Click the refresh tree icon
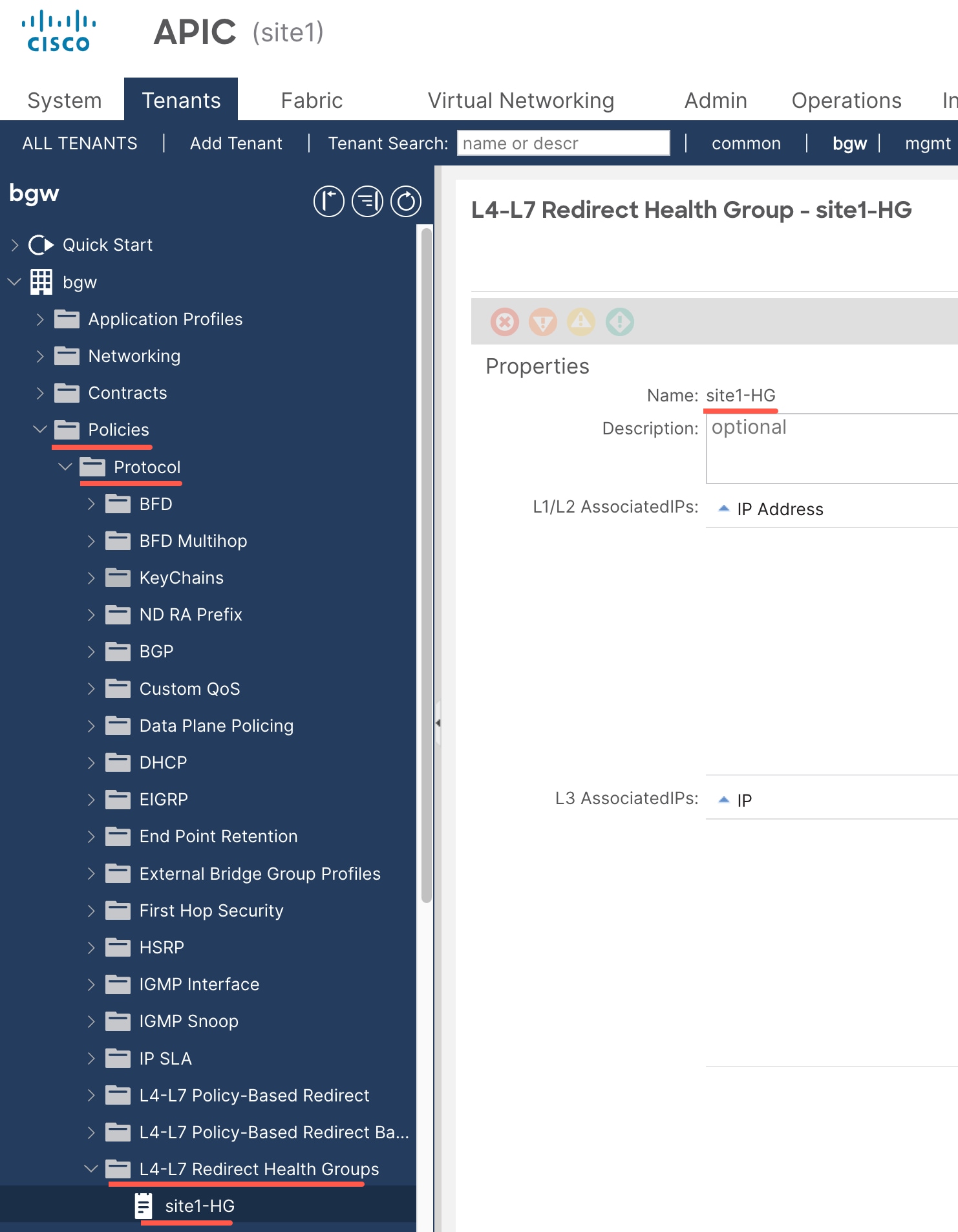This screenshot has width=958, height=1232. click(406, 201)
